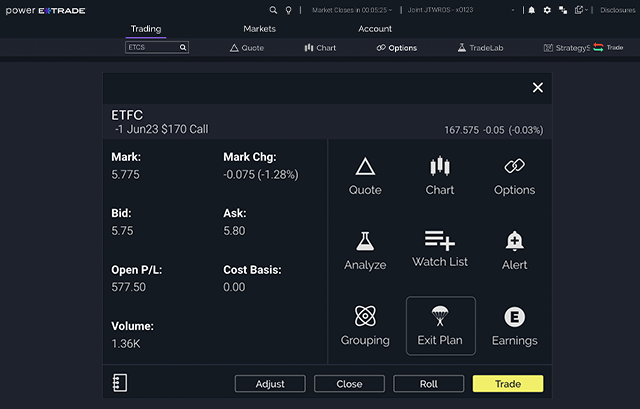The height and width of the screenshot is (409, 640).
Task: Open the Chart candlestick tile
Action: coord(440,176)
